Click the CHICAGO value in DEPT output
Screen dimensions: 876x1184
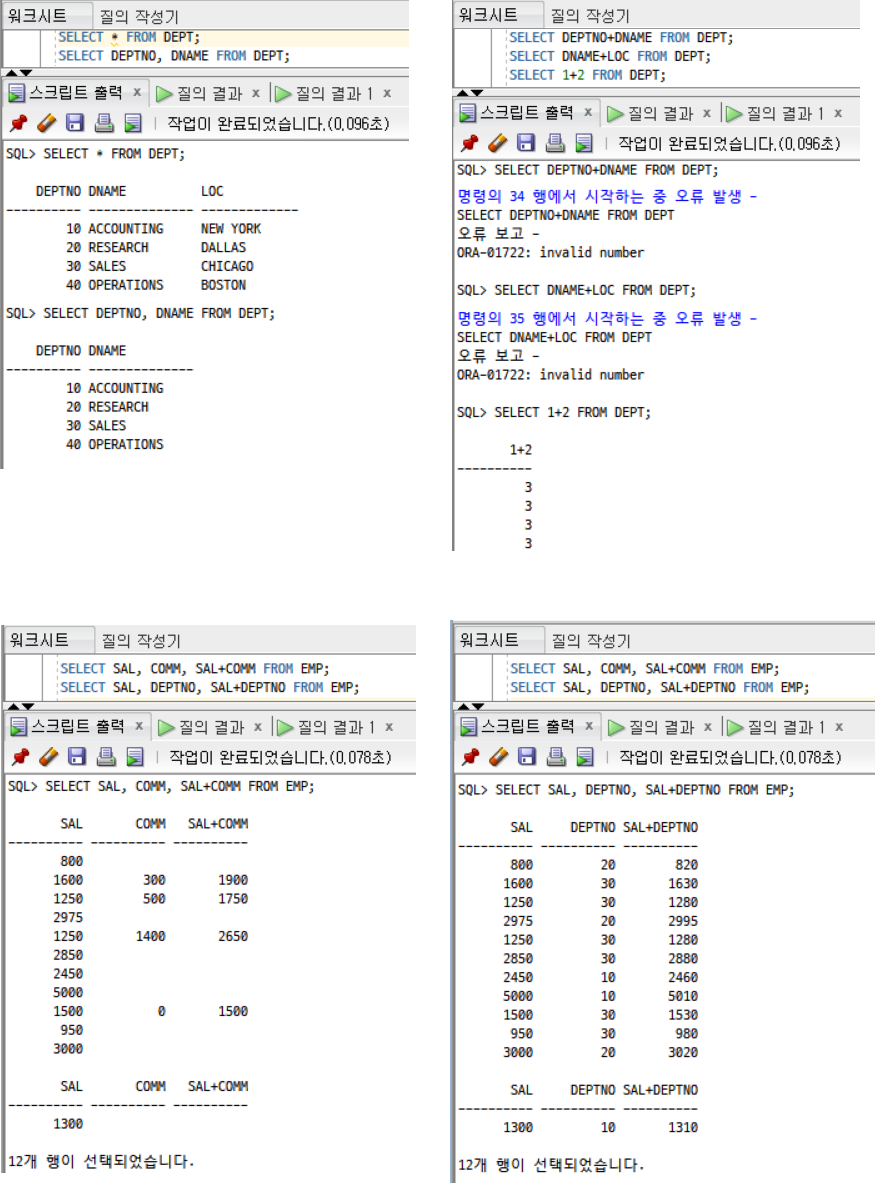[227, 266]
